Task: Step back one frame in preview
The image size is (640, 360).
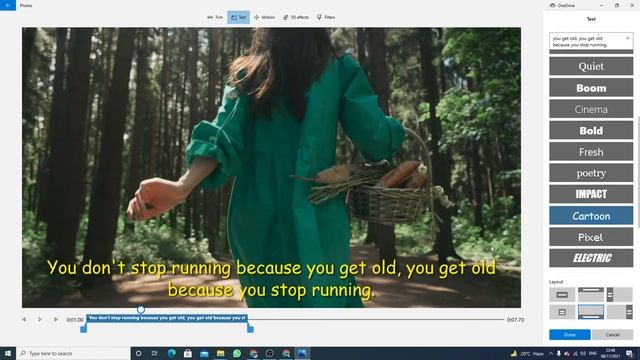Action: click(x=24, y=320)
